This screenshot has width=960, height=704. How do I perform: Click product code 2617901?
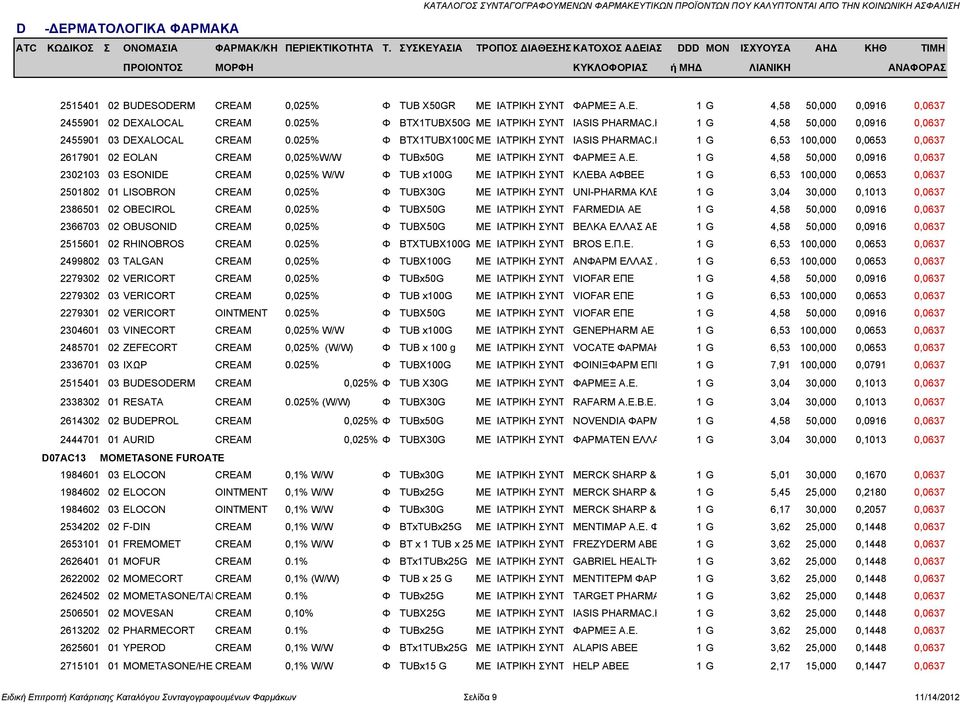pyautogui.click(x=80, y=157)
